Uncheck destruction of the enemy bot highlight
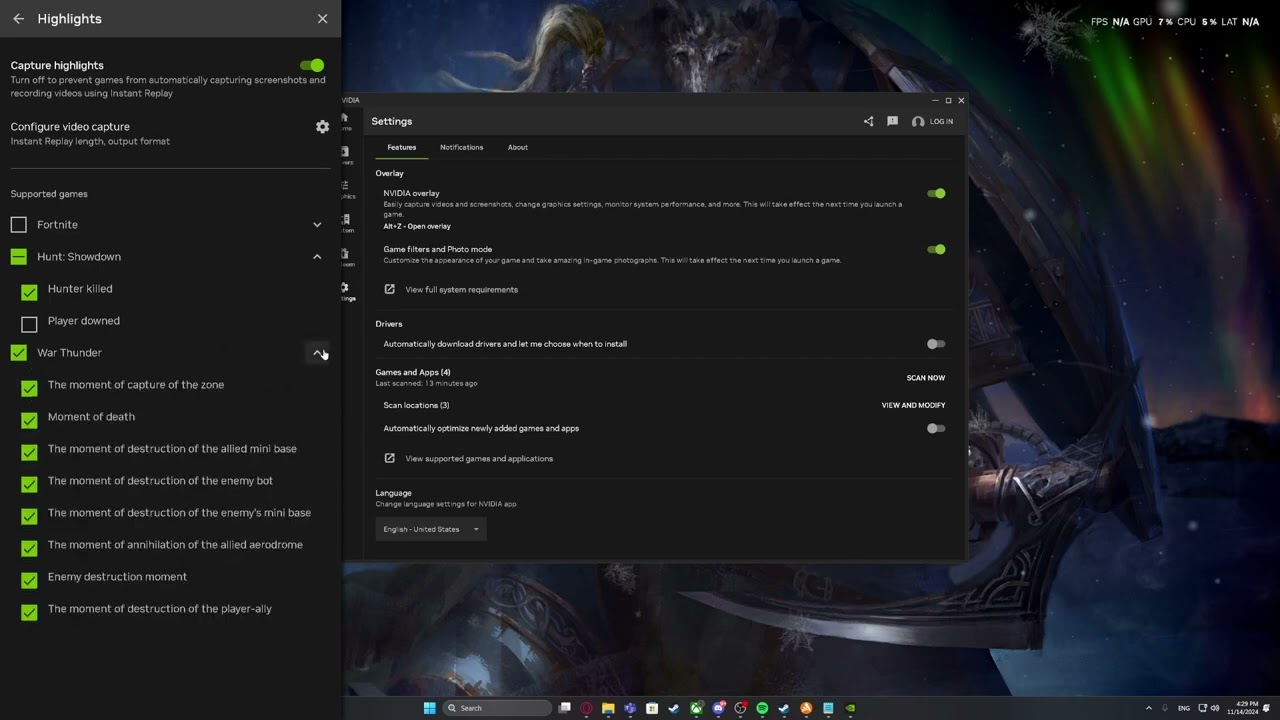The image size is (1280, 720). (29, 484)
